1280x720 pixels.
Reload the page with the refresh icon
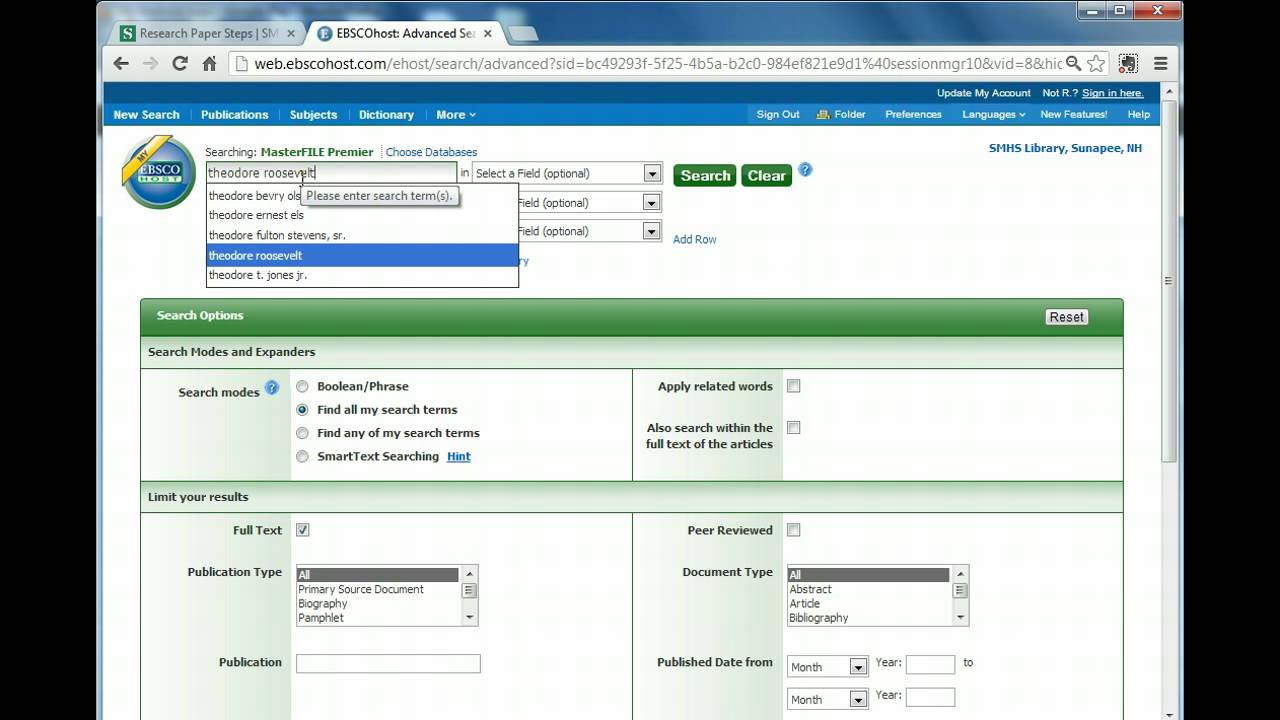(x=180, y=63)
